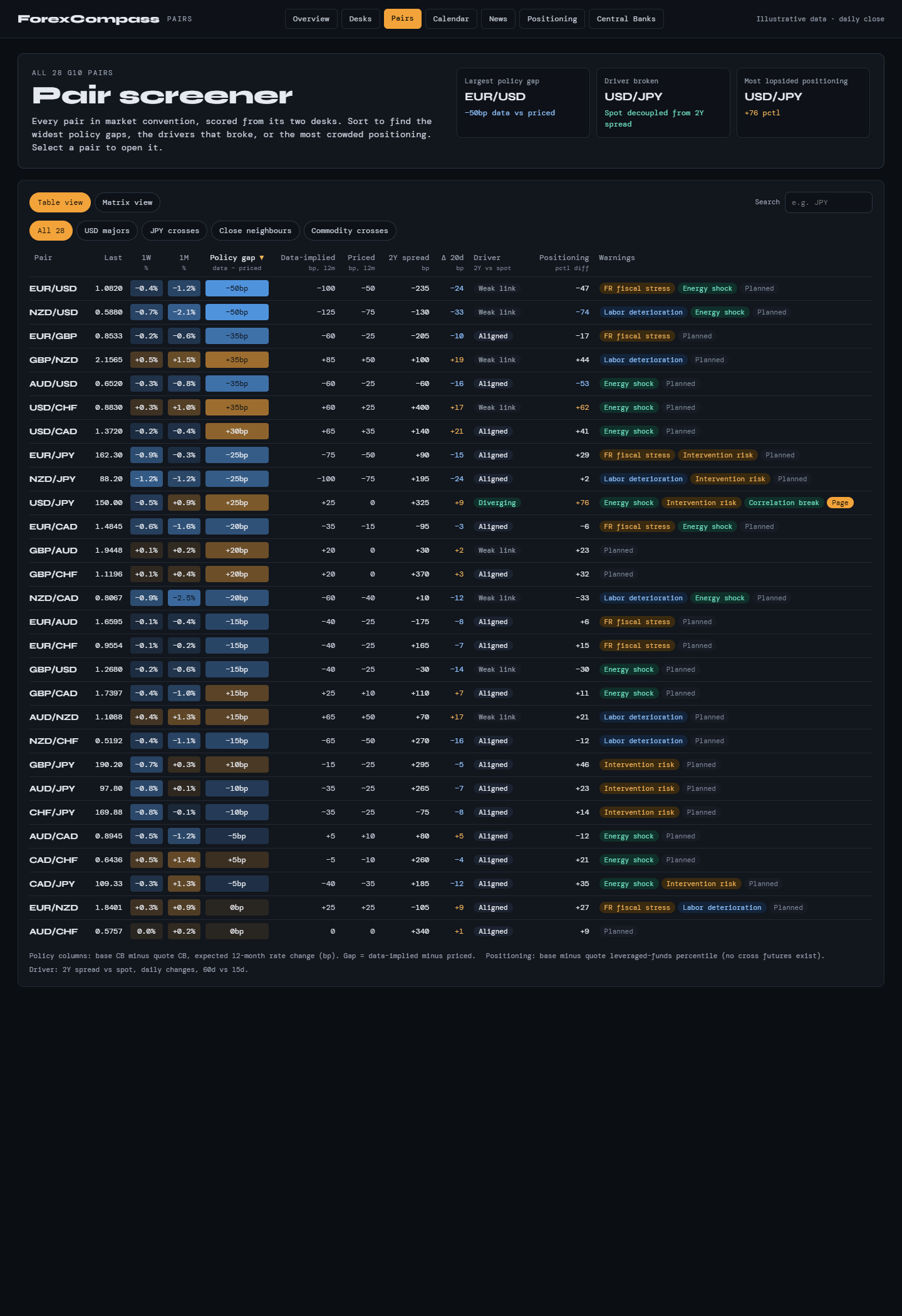Open the News tab

pos(498,19)
